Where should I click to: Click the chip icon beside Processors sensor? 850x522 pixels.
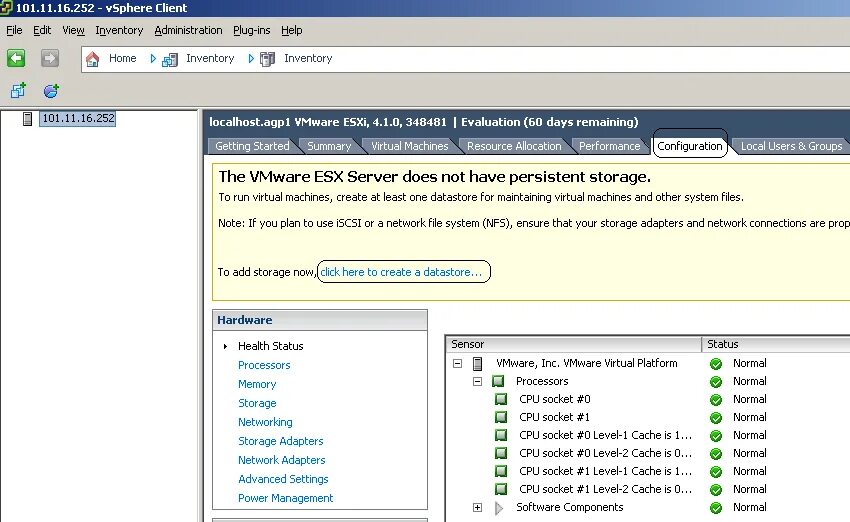tap(498, 381)
